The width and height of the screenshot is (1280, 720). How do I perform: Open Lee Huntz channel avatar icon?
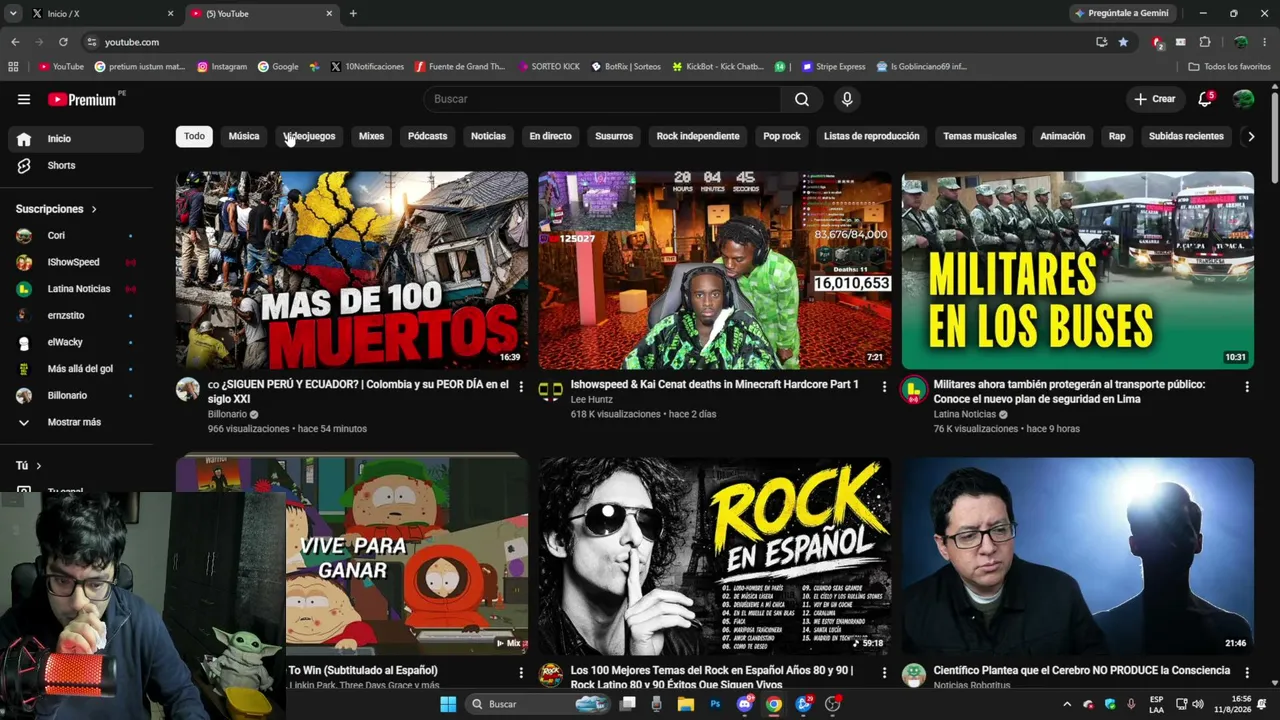pyautogui.click(x=551, y=390)
